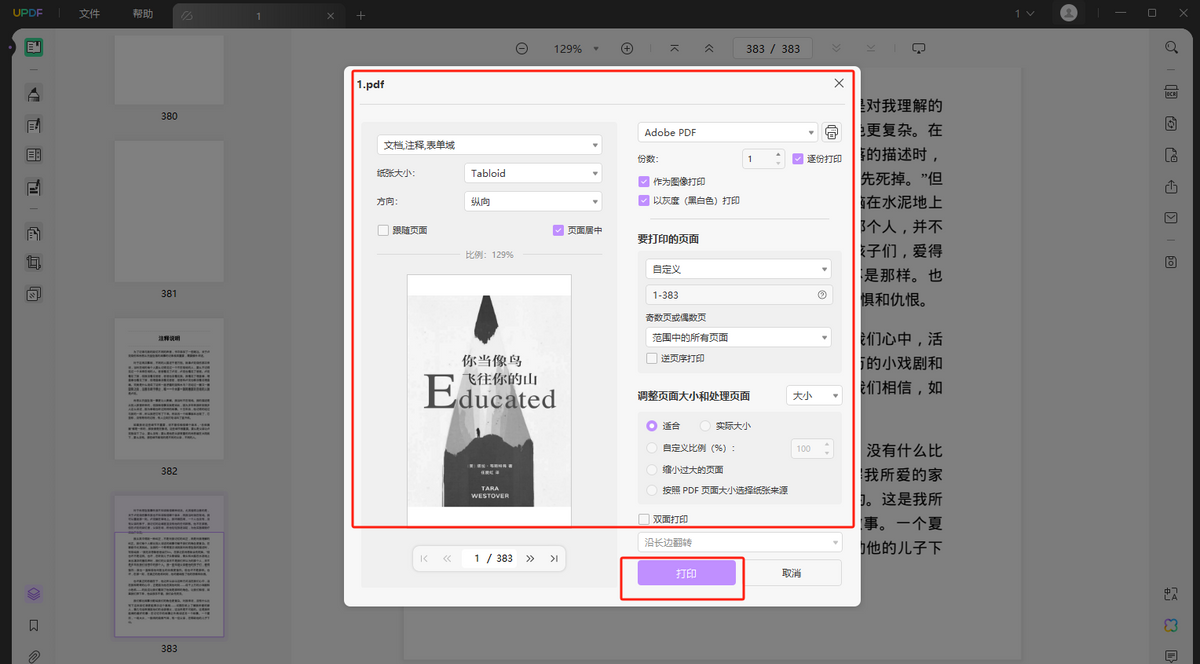
Task: Open the 沿长边翻转 flip dropdown
Action: [x=740, y=542]
